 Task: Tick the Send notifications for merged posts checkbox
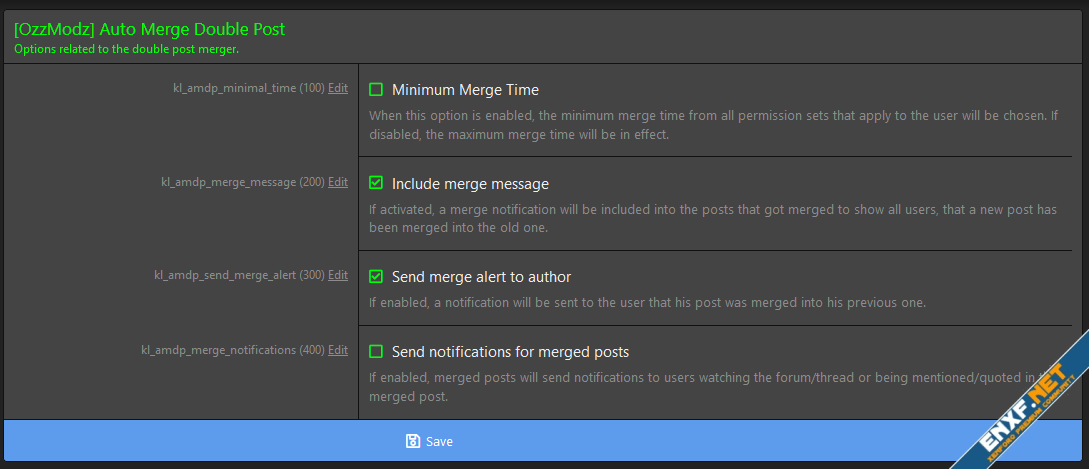click(376, 351)
